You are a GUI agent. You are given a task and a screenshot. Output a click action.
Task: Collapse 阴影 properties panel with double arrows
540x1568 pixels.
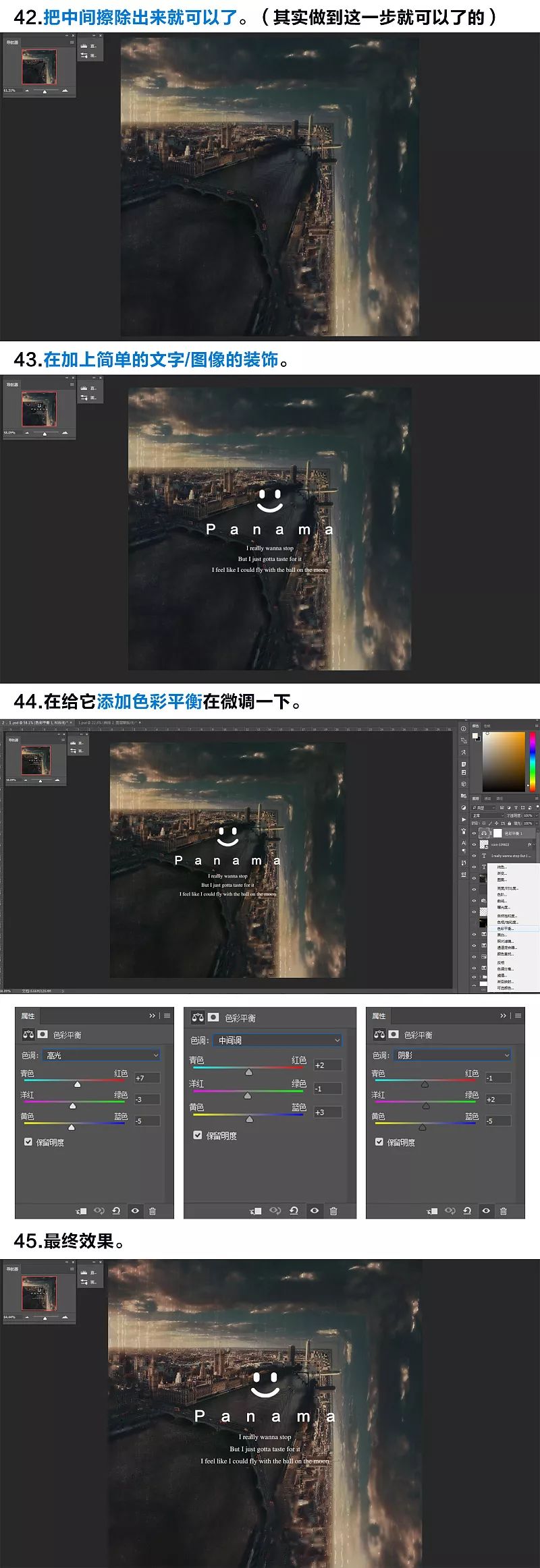coord(503,1016)
